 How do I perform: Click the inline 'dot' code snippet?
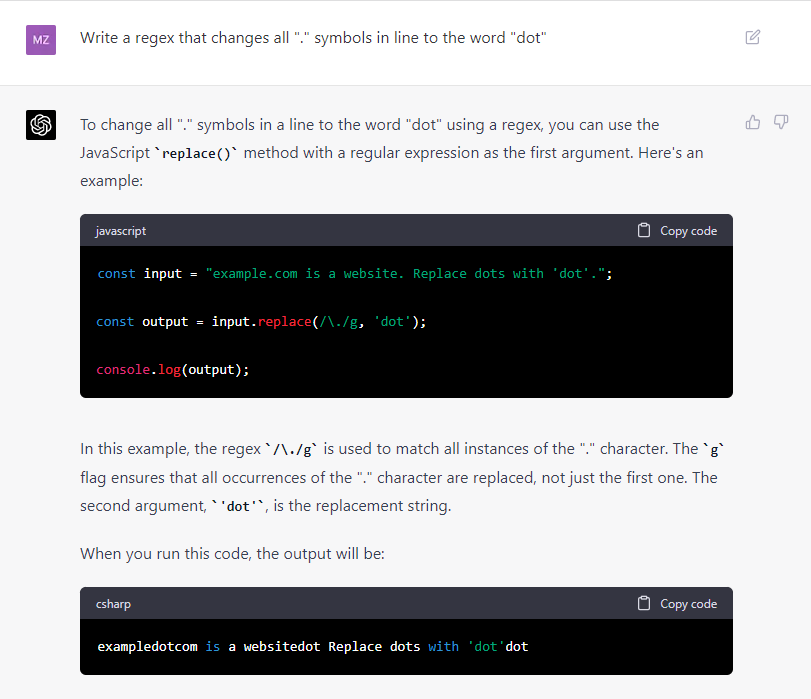coord(238,506)
